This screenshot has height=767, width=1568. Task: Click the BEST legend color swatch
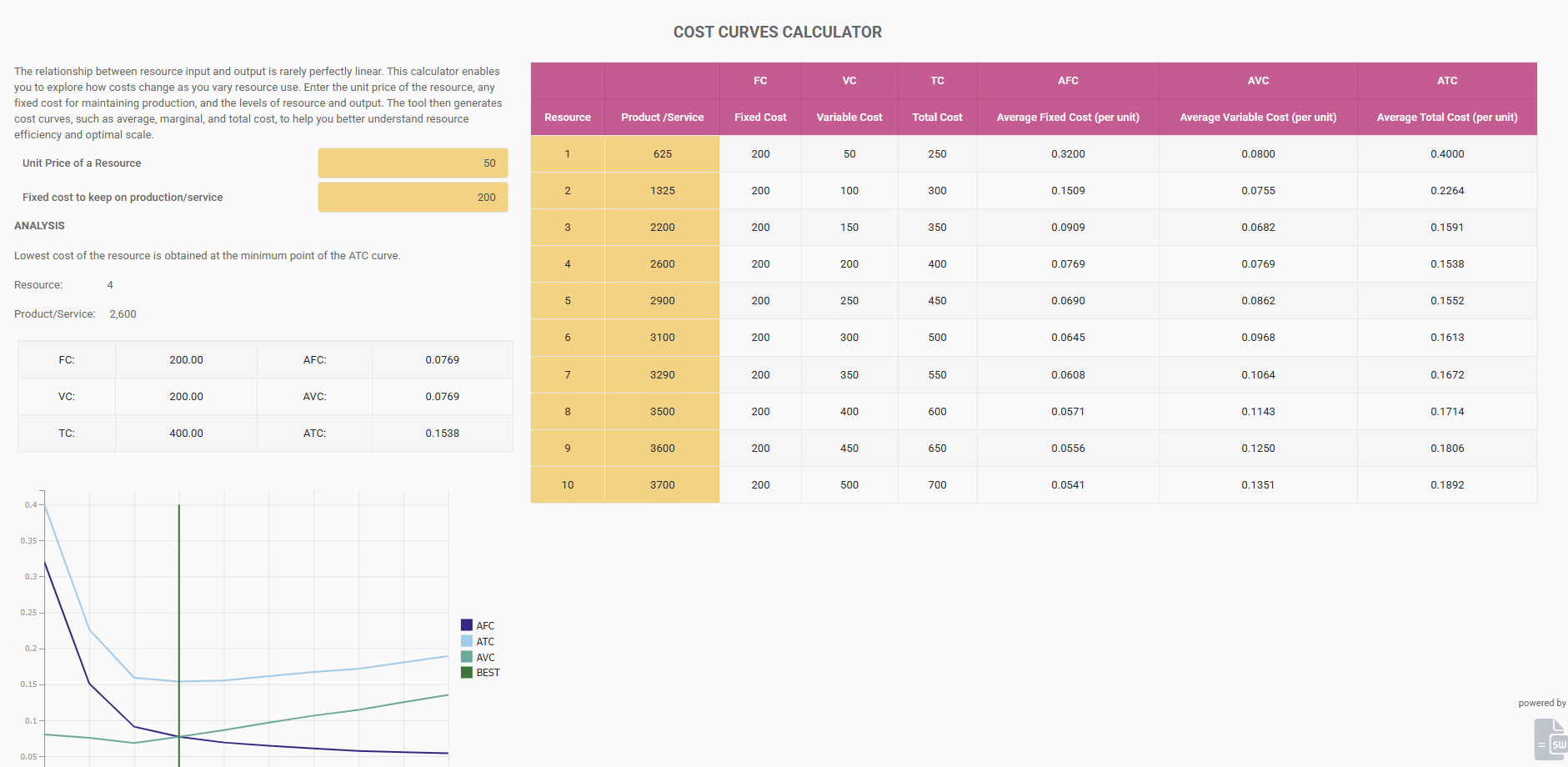click(x=467, y=672)
